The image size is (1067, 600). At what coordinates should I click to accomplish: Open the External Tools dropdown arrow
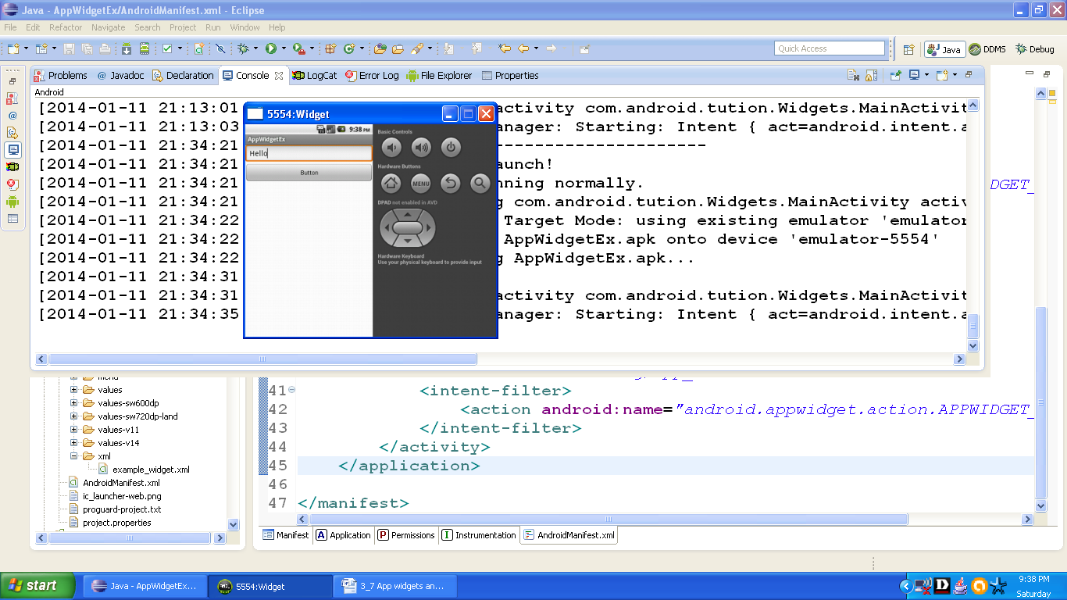pyautogui.click(x=312, y=49)
